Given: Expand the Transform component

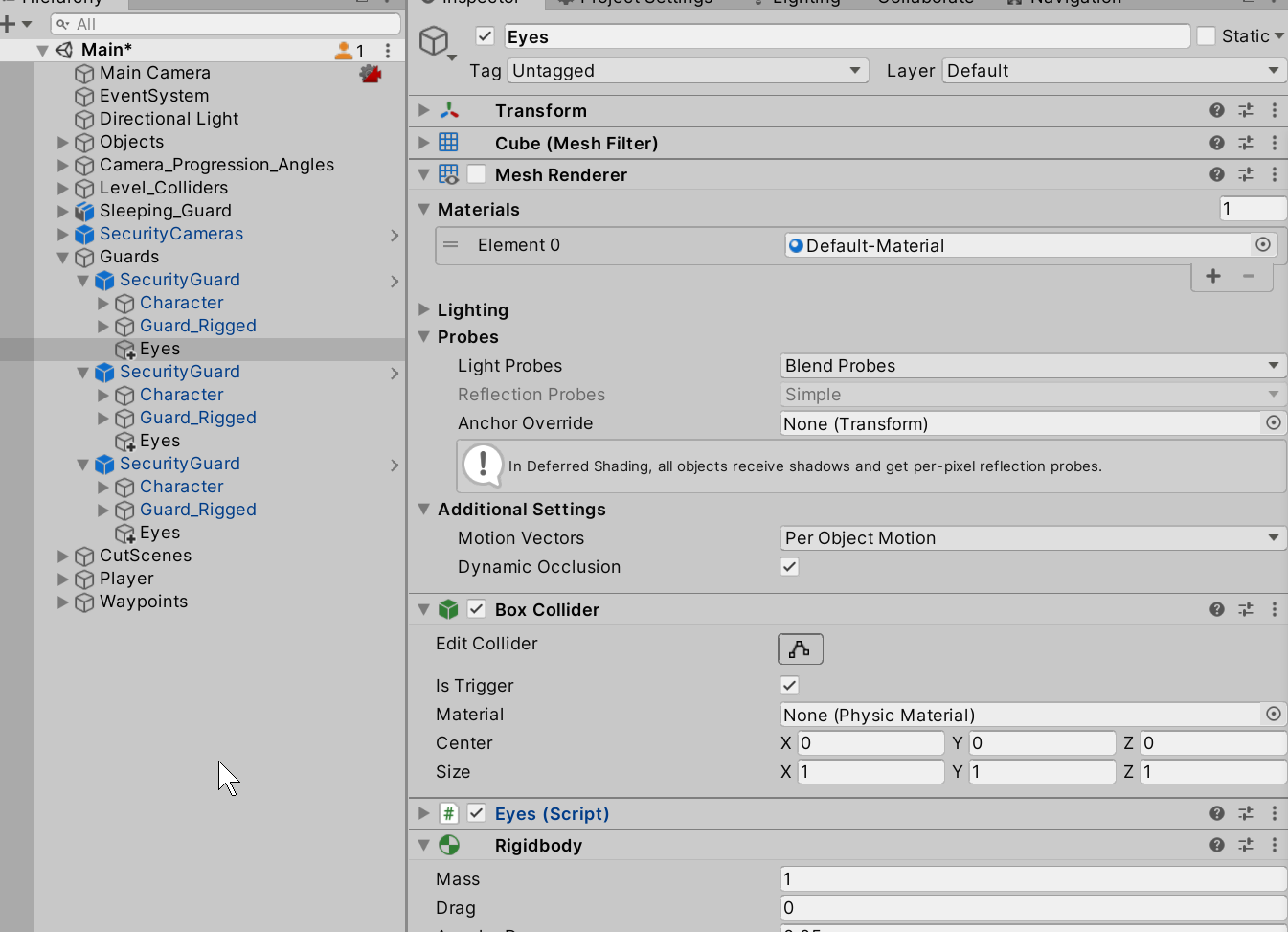Looking at the screenshot, I should point(423,110).
